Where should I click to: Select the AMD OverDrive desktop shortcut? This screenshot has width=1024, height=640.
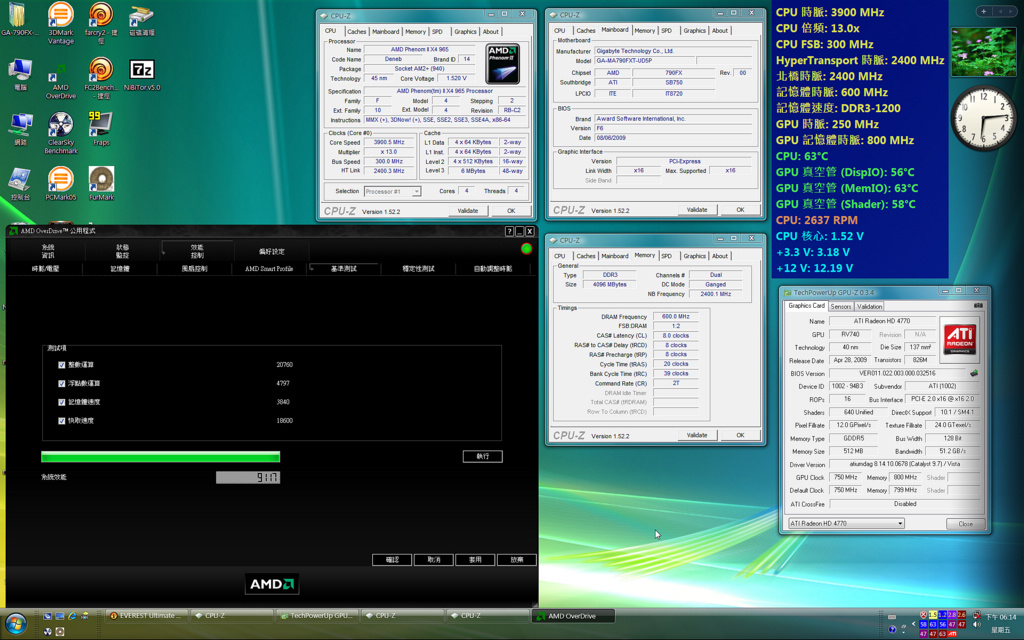tap(61, 80)
